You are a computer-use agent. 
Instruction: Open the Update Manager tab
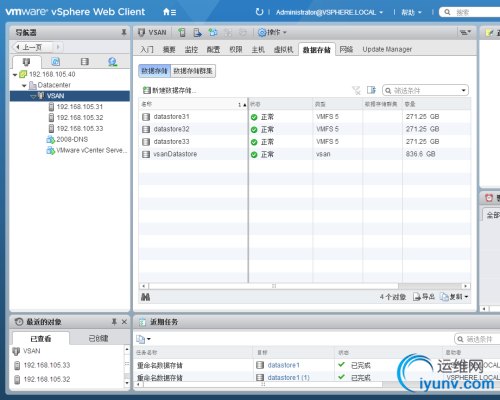coord(387,49)
